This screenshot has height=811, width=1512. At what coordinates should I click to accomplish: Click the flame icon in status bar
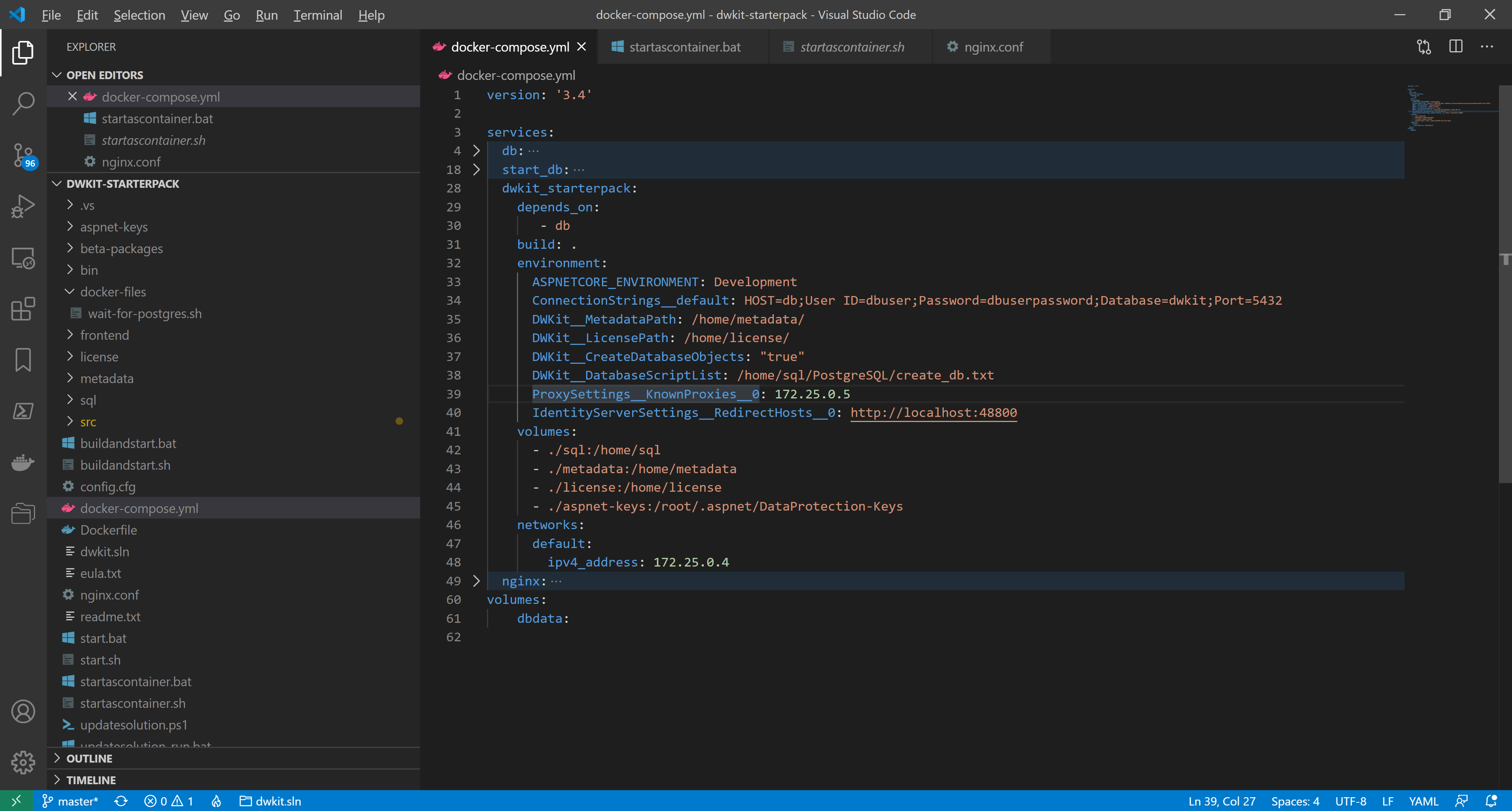(217, 800)
